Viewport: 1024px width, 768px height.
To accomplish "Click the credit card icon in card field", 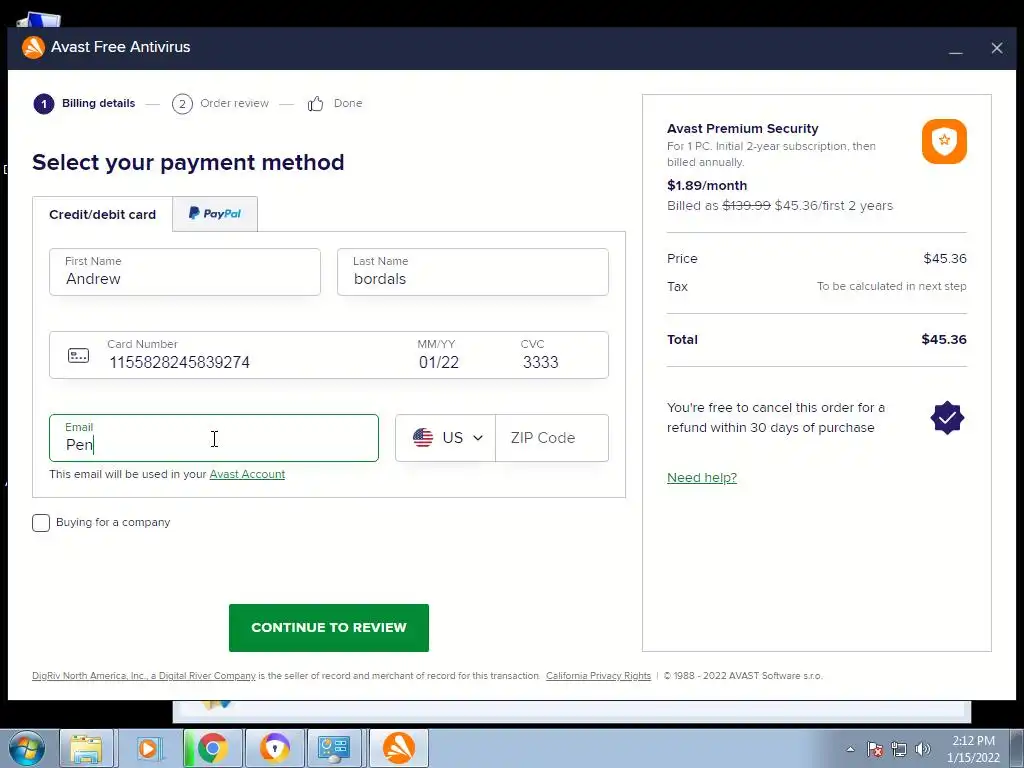I will (78, 355).
